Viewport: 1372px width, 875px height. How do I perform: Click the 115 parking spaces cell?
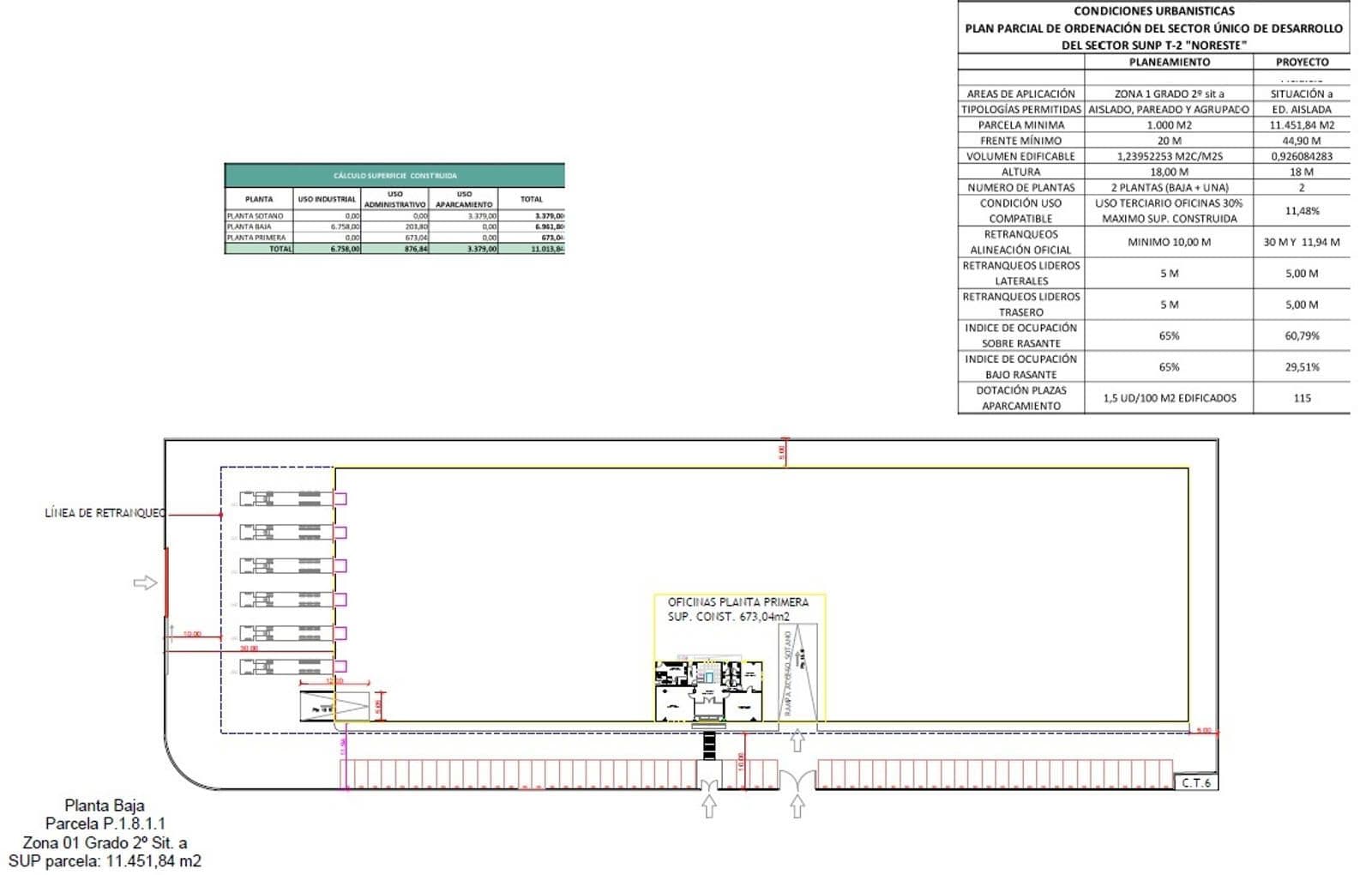point(1302,398)
